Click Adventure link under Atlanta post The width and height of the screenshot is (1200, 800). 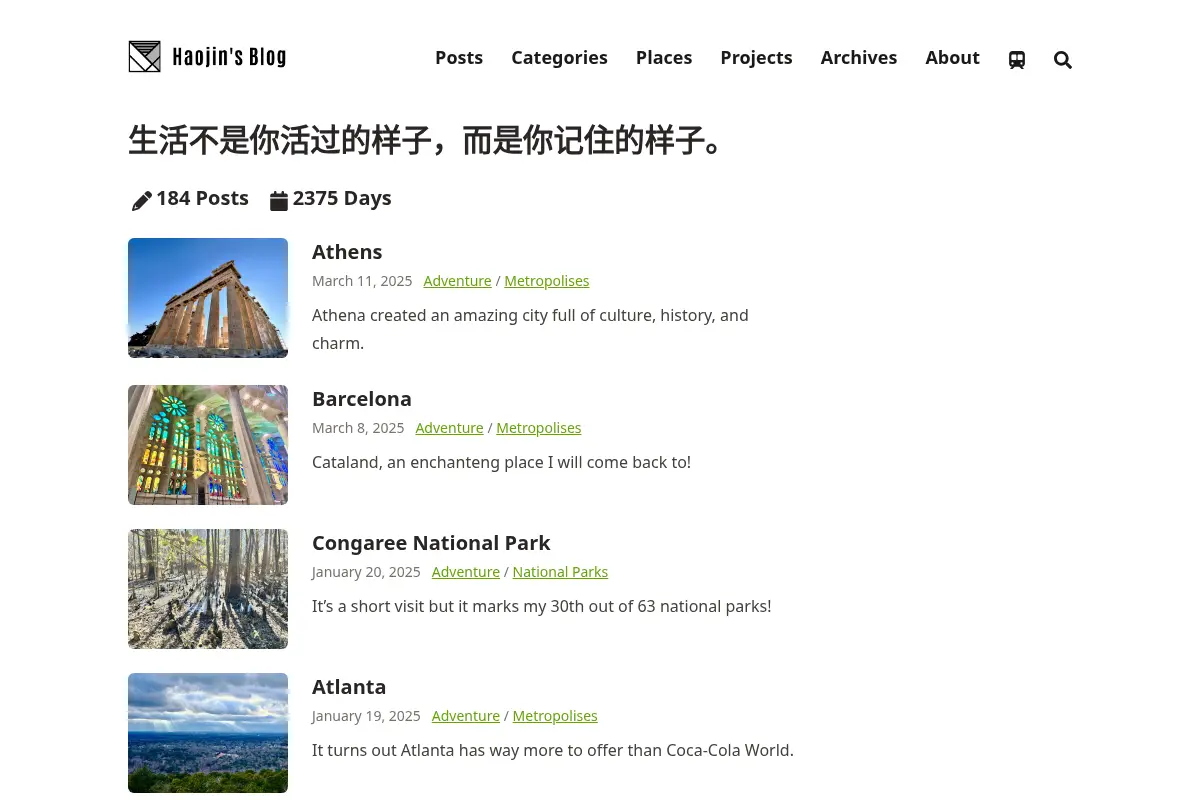(466, 716)
